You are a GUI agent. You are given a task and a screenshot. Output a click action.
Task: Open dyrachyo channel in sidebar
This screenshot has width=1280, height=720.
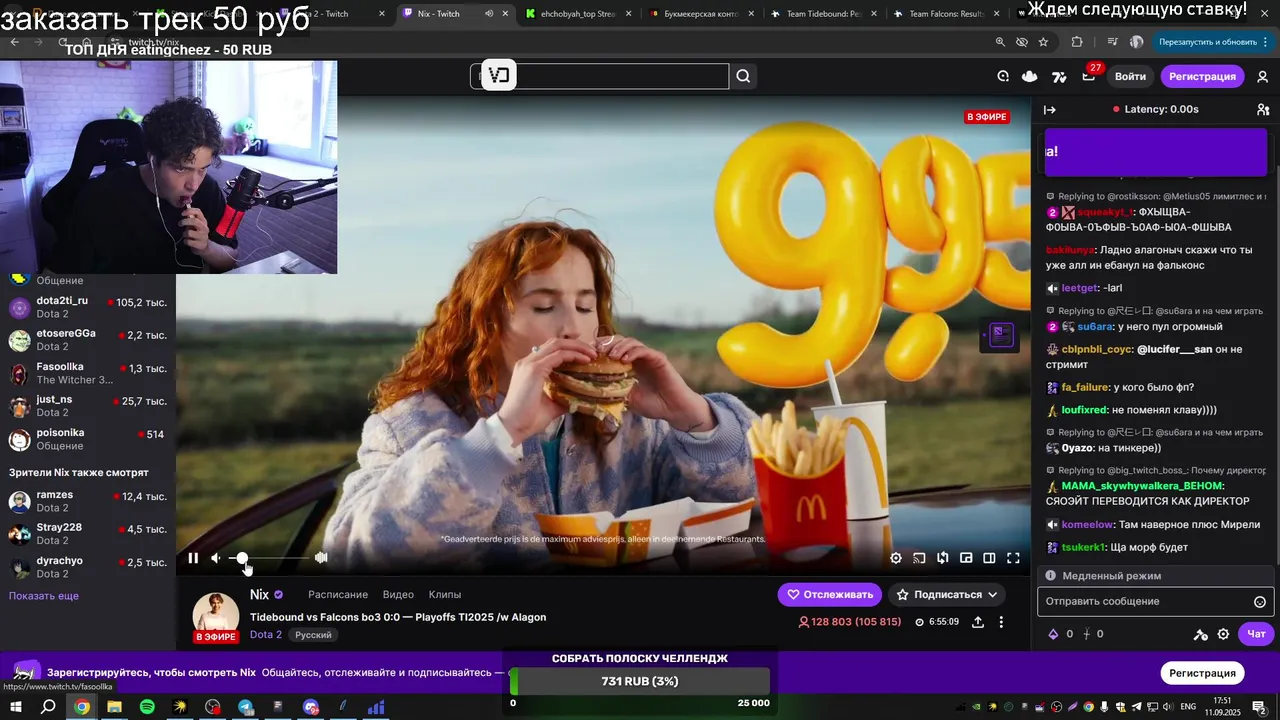coord(88,567)
